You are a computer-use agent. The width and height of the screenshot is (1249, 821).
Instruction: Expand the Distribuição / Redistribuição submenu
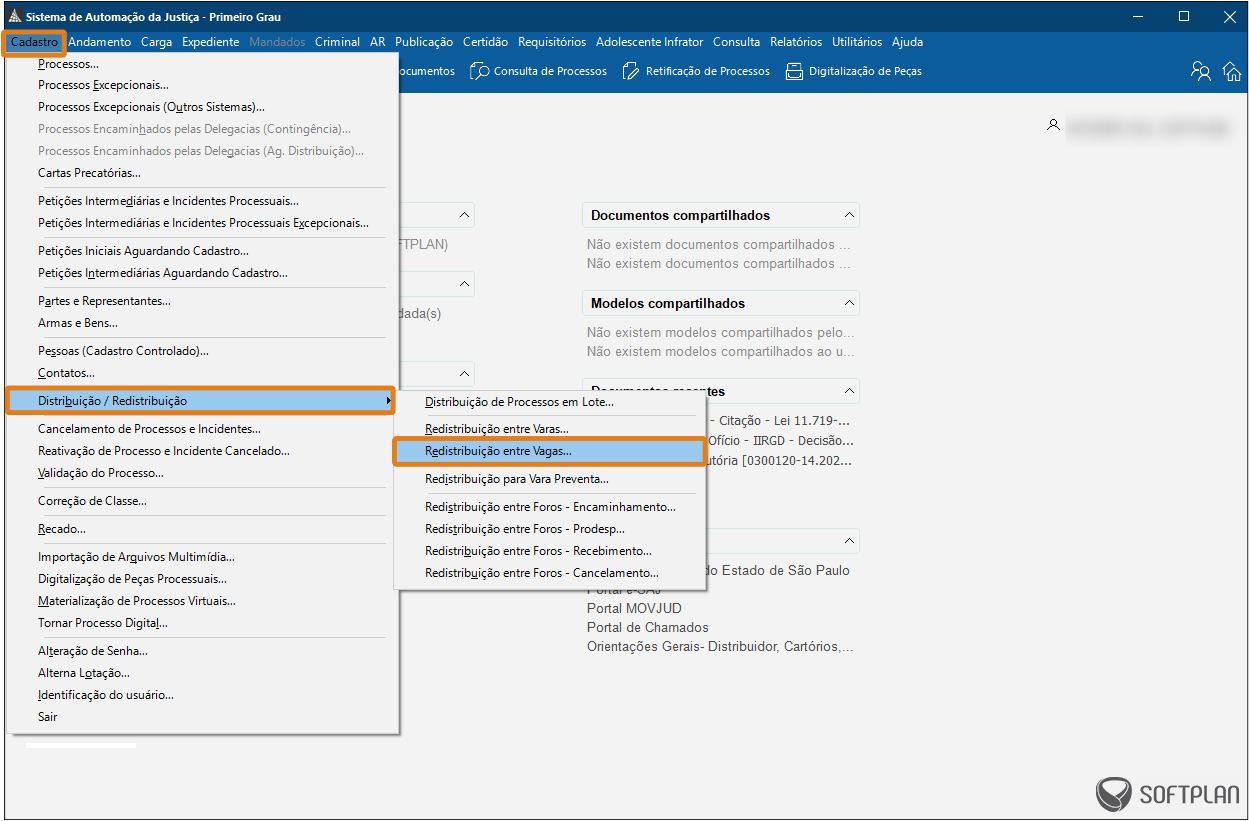[x=202, y=402]
